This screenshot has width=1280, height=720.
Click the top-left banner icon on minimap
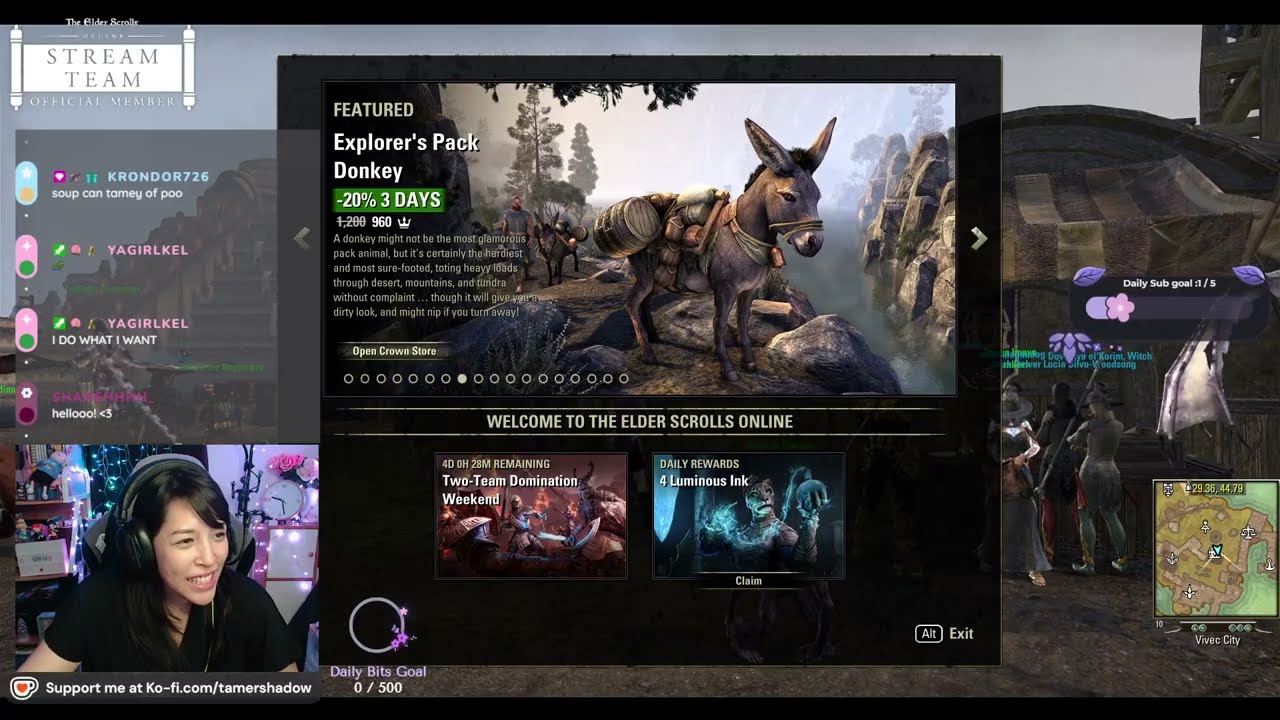coord(1168,490)
